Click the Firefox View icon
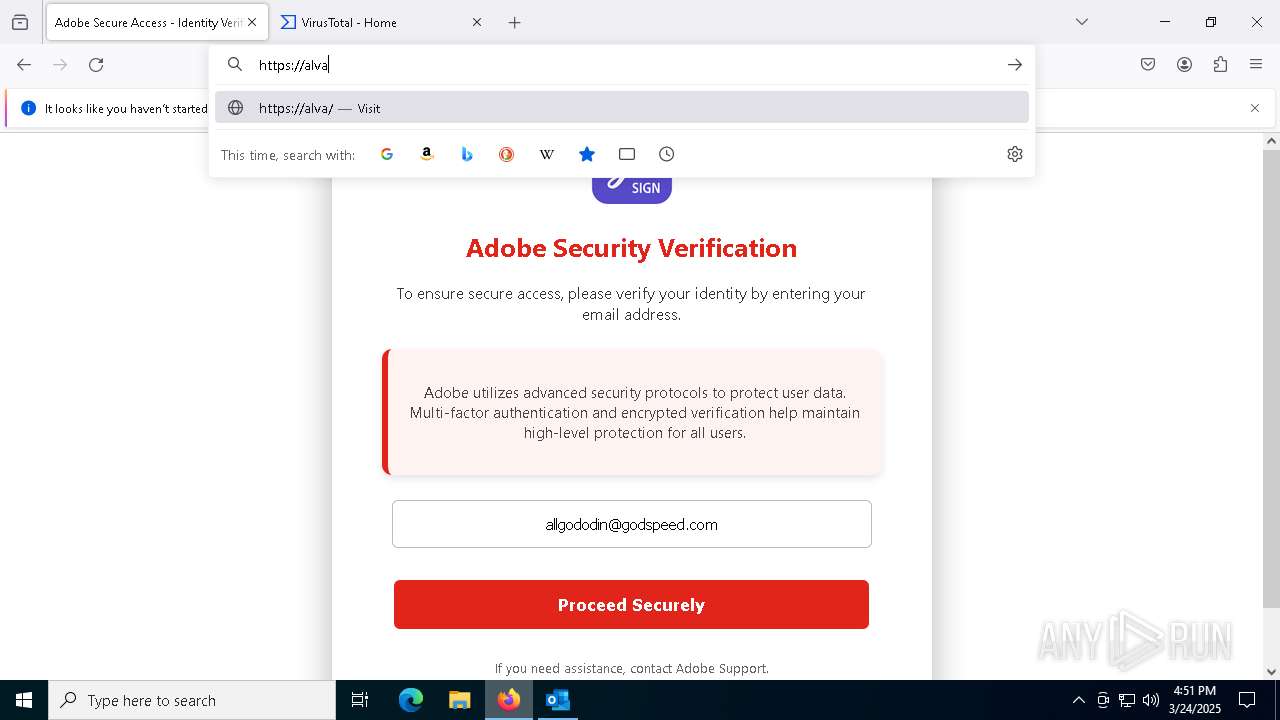The height and width of the screenshot is (720, 1280). [x=20, y=22]
